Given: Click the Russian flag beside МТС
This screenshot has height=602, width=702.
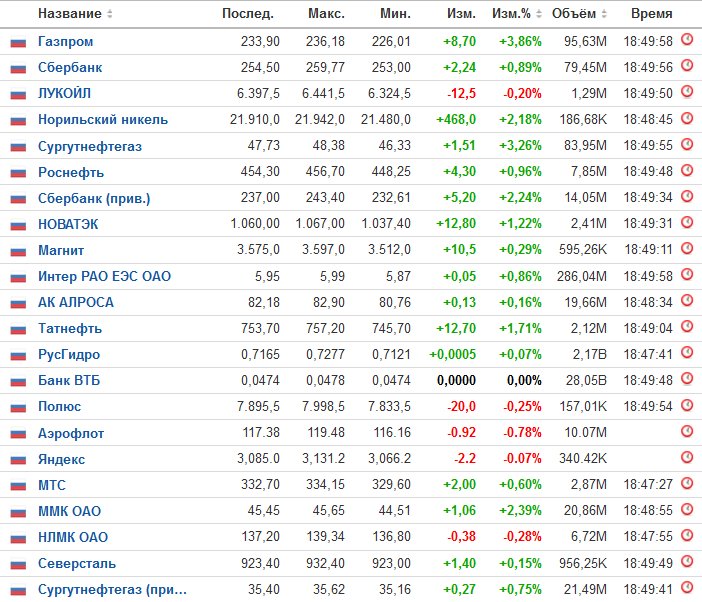Looking at the screenshot, I should tap(18, 486).
